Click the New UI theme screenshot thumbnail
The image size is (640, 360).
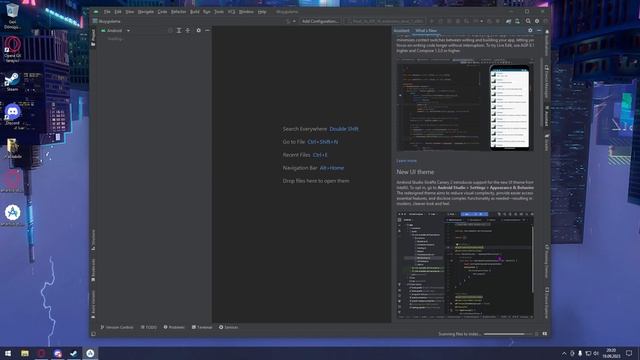[x=465, y=265]
